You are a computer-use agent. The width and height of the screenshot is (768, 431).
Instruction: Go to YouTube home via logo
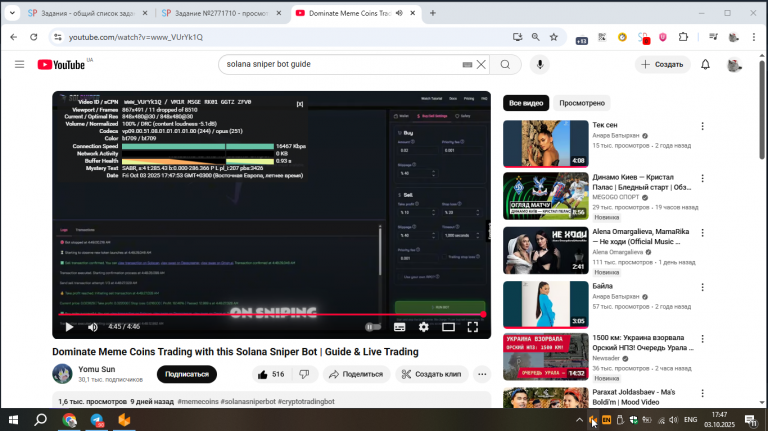[x=61, y=65]
